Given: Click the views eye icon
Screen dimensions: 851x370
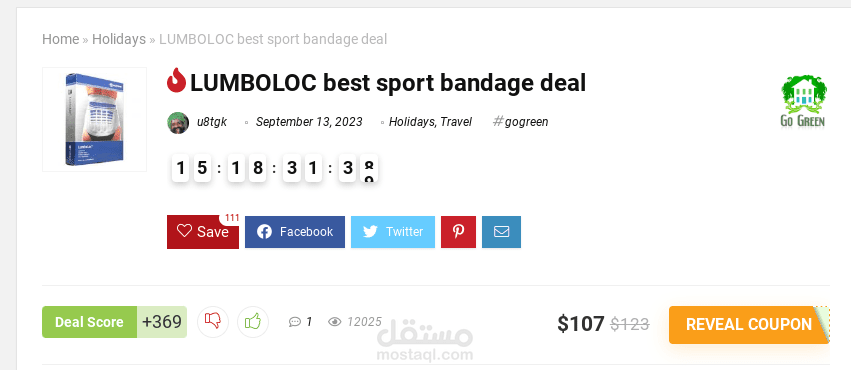Looking at the screenshot, I should [x=335, y=322].
